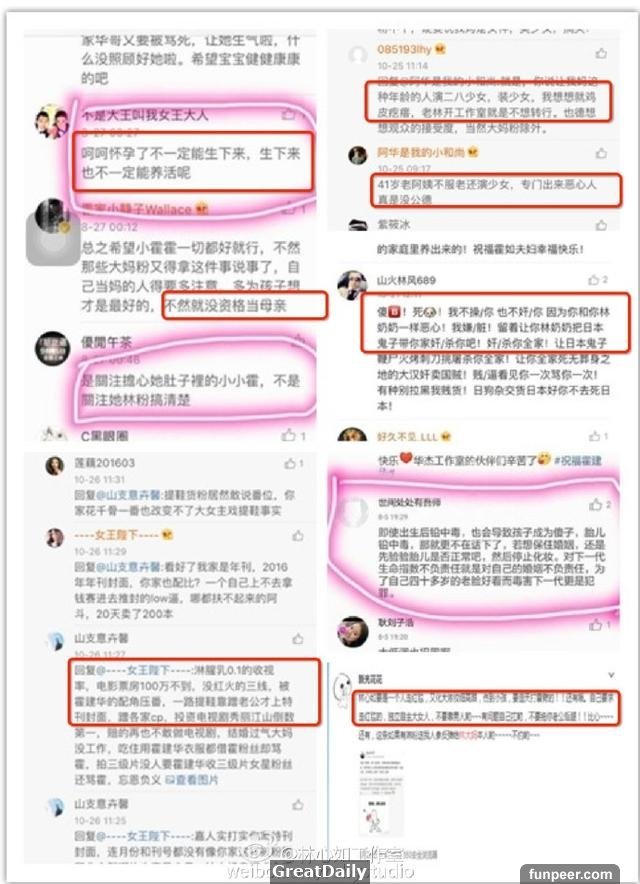Viewport: 640px width, 884px height.
Task: Open attached image thumbnail in bottom-right post
Action: [380, 792]
